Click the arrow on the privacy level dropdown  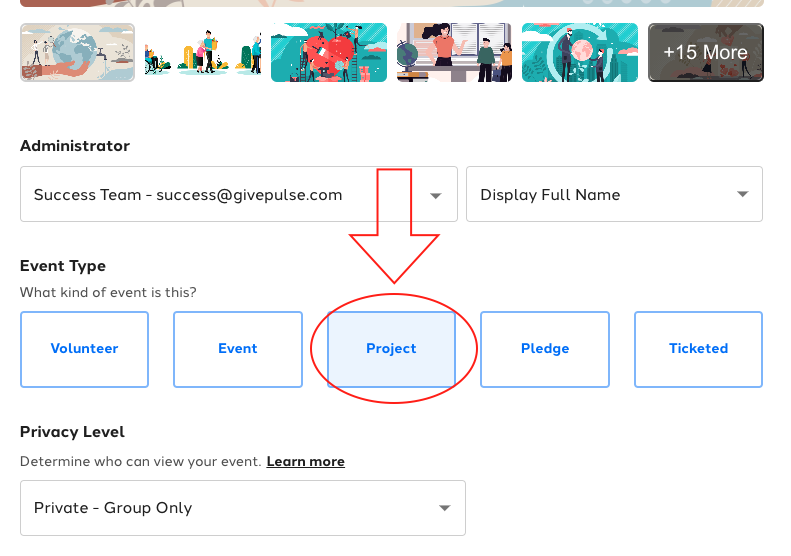point(444,508)
